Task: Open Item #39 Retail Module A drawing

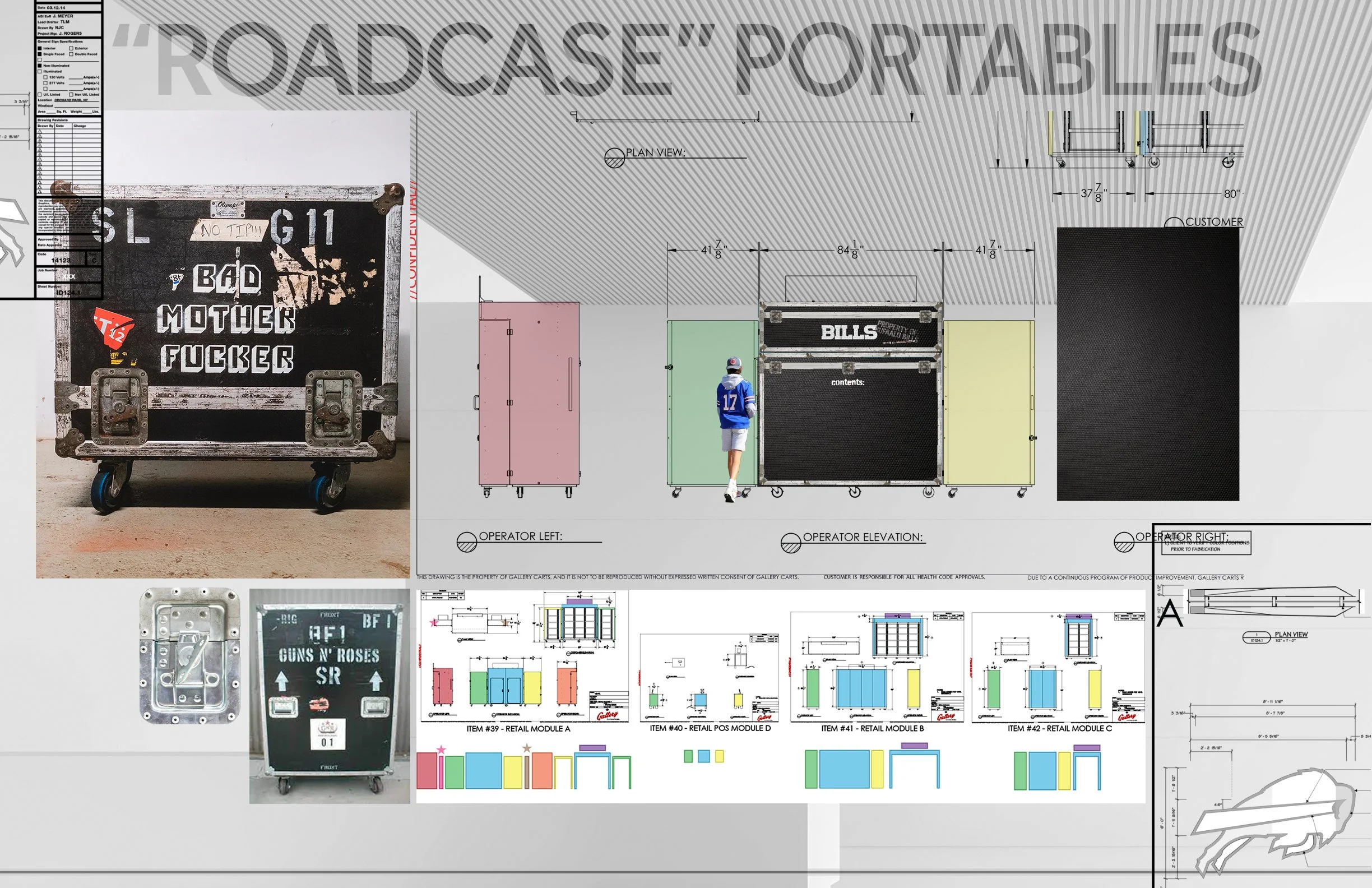Action: tap(522, 658)
